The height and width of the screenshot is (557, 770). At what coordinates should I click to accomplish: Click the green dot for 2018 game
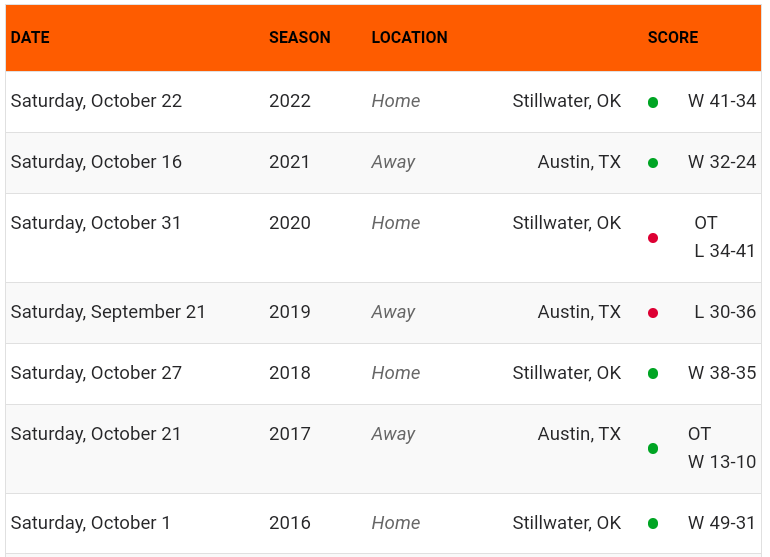tap(653, 374)
